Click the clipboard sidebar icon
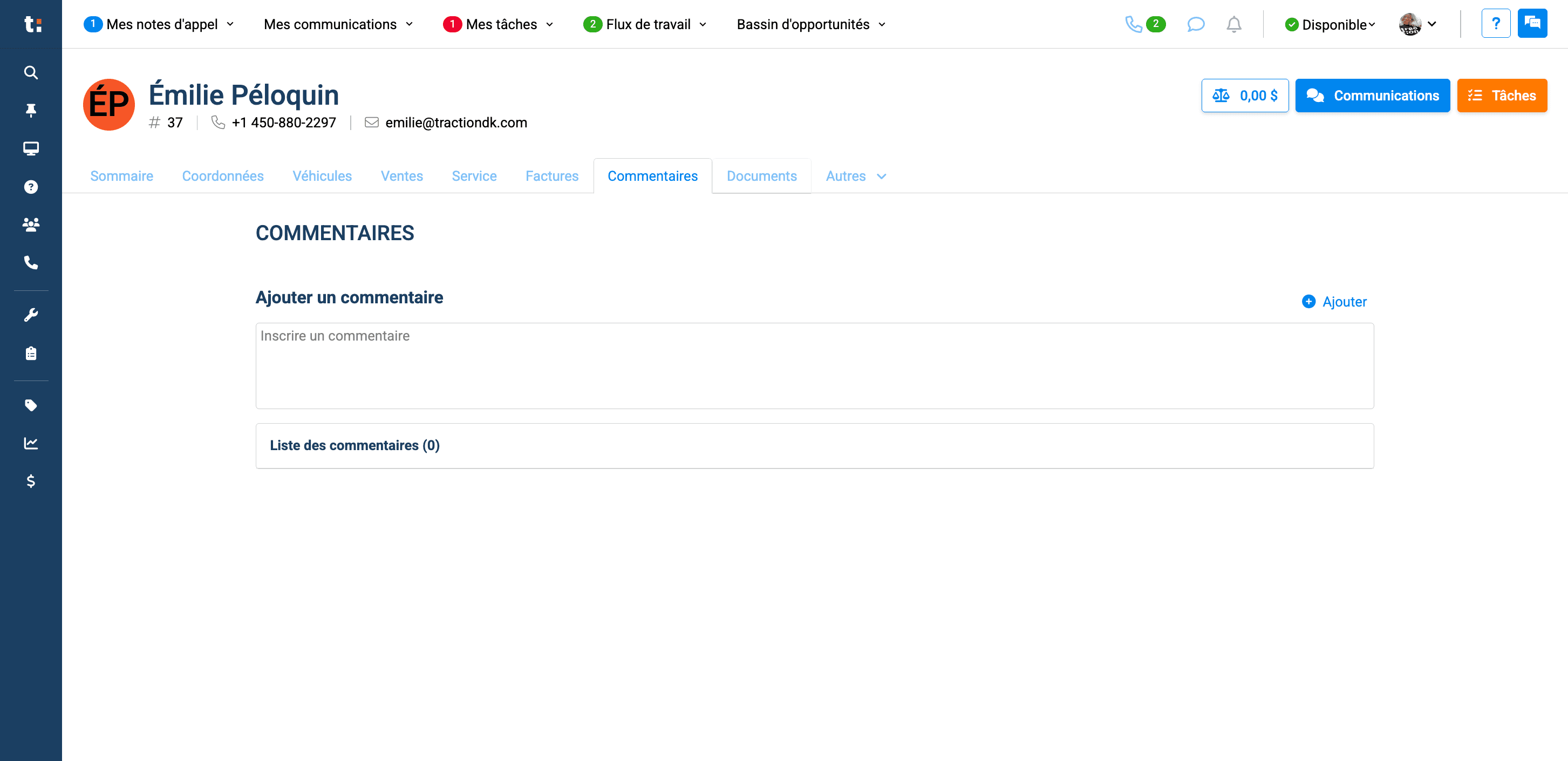The width and height of the screenshot is (1568, 761). (30, 353)
